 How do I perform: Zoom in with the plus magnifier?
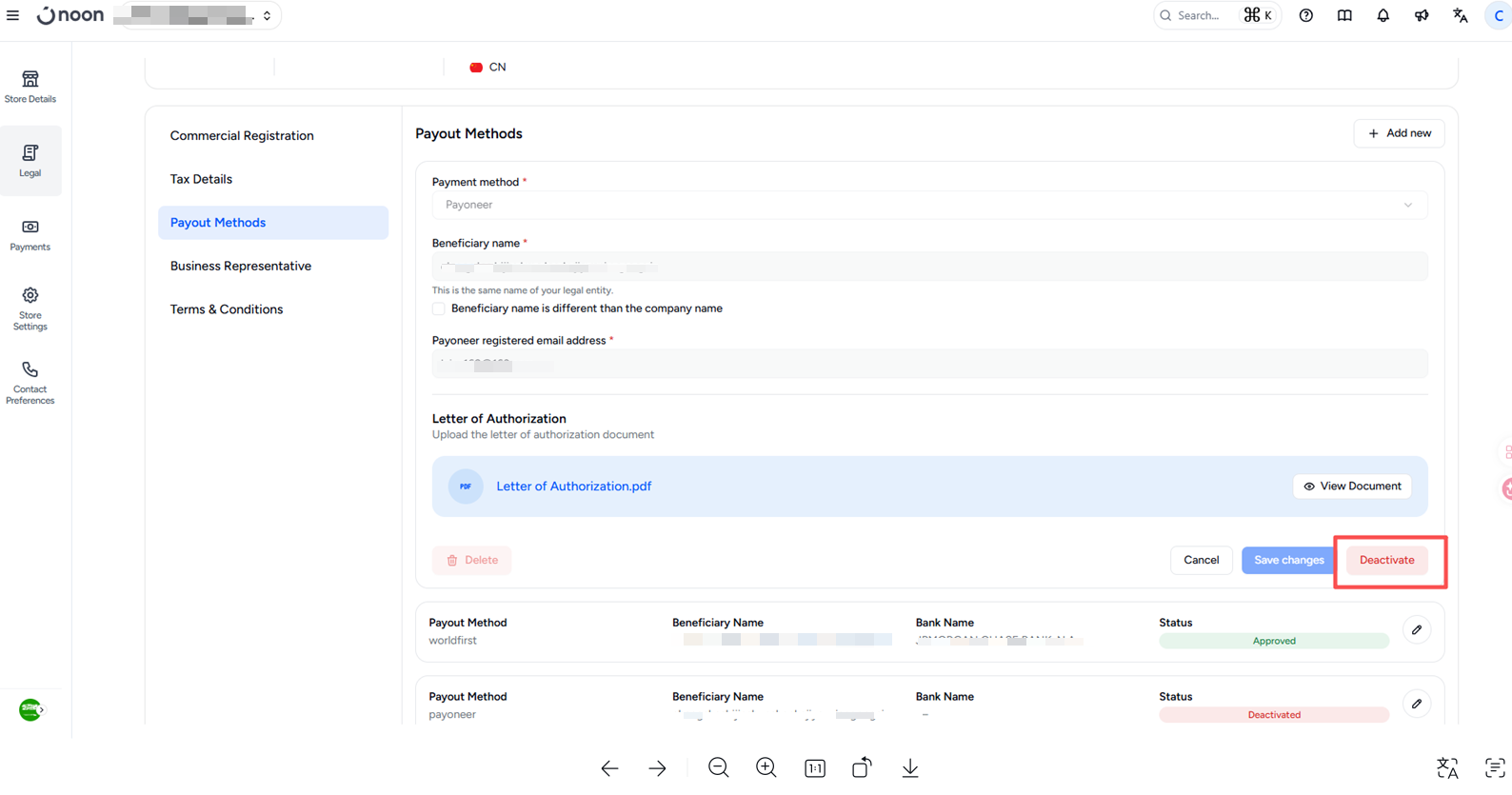click(x=766, y=767)
